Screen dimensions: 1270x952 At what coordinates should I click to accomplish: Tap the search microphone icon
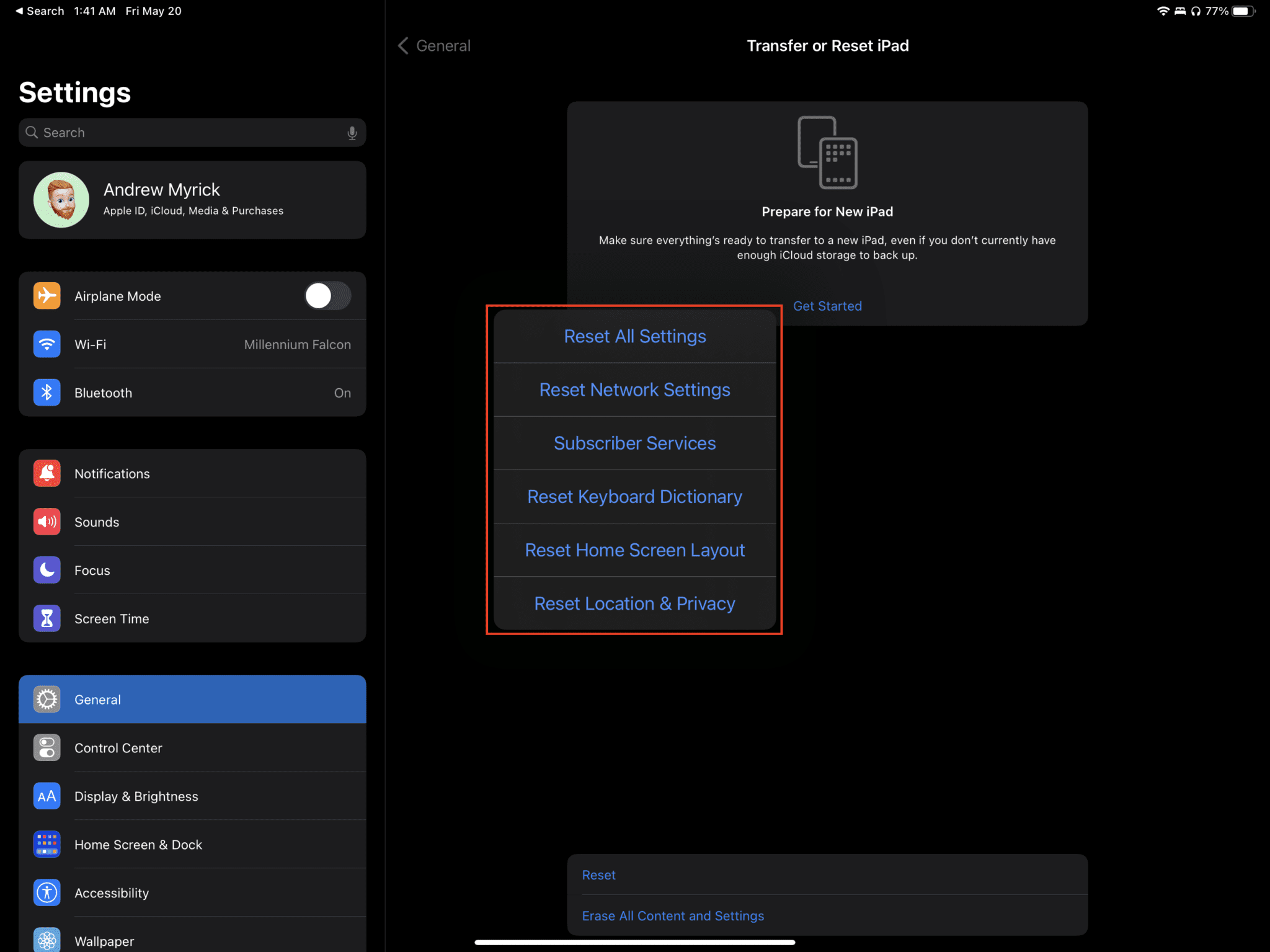pos(352,132)
